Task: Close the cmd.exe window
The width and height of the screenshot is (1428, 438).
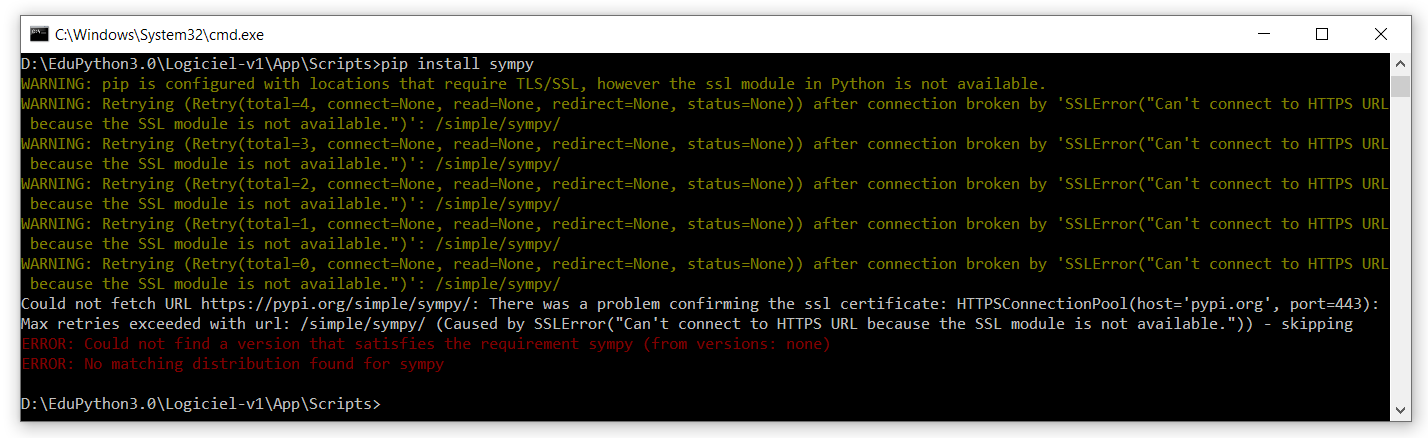Action: click(x=1380, y=34)
